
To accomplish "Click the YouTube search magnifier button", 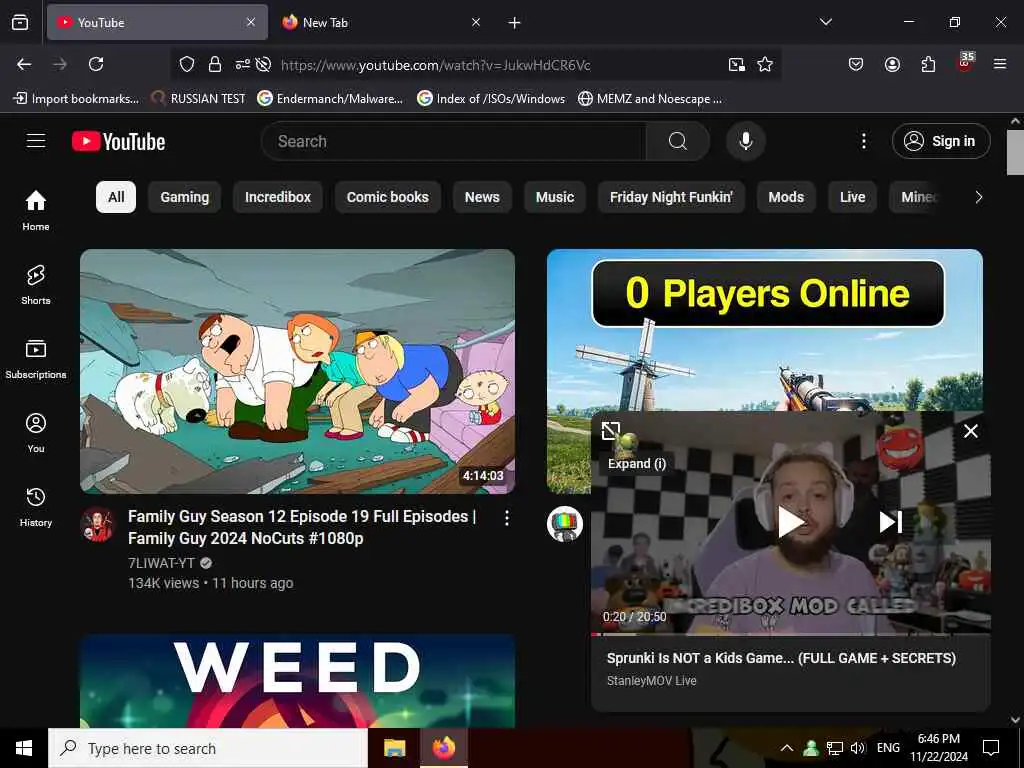I will tap(678, 141).
